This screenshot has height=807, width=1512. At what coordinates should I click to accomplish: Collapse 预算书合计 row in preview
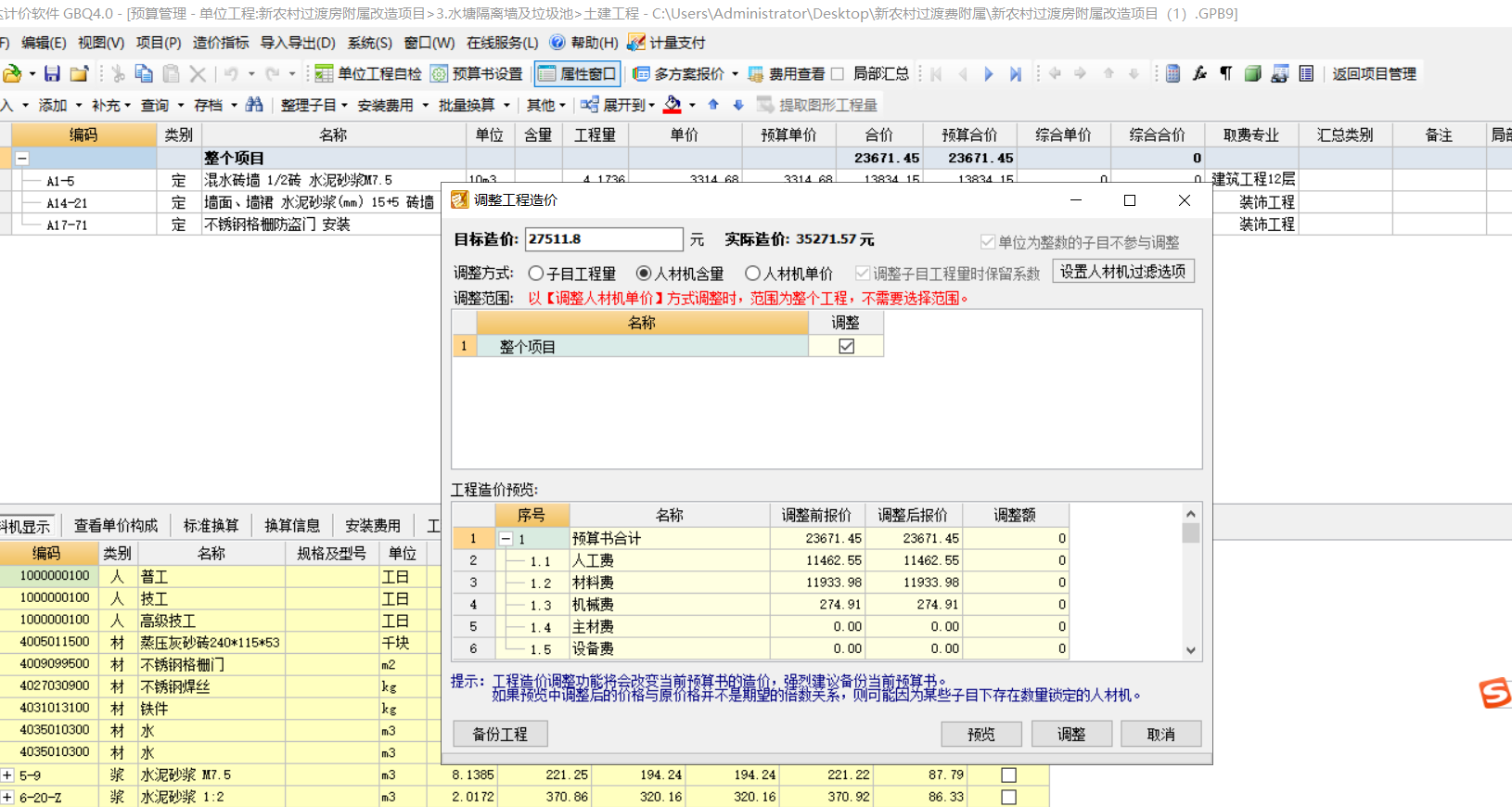pos(506,538)
